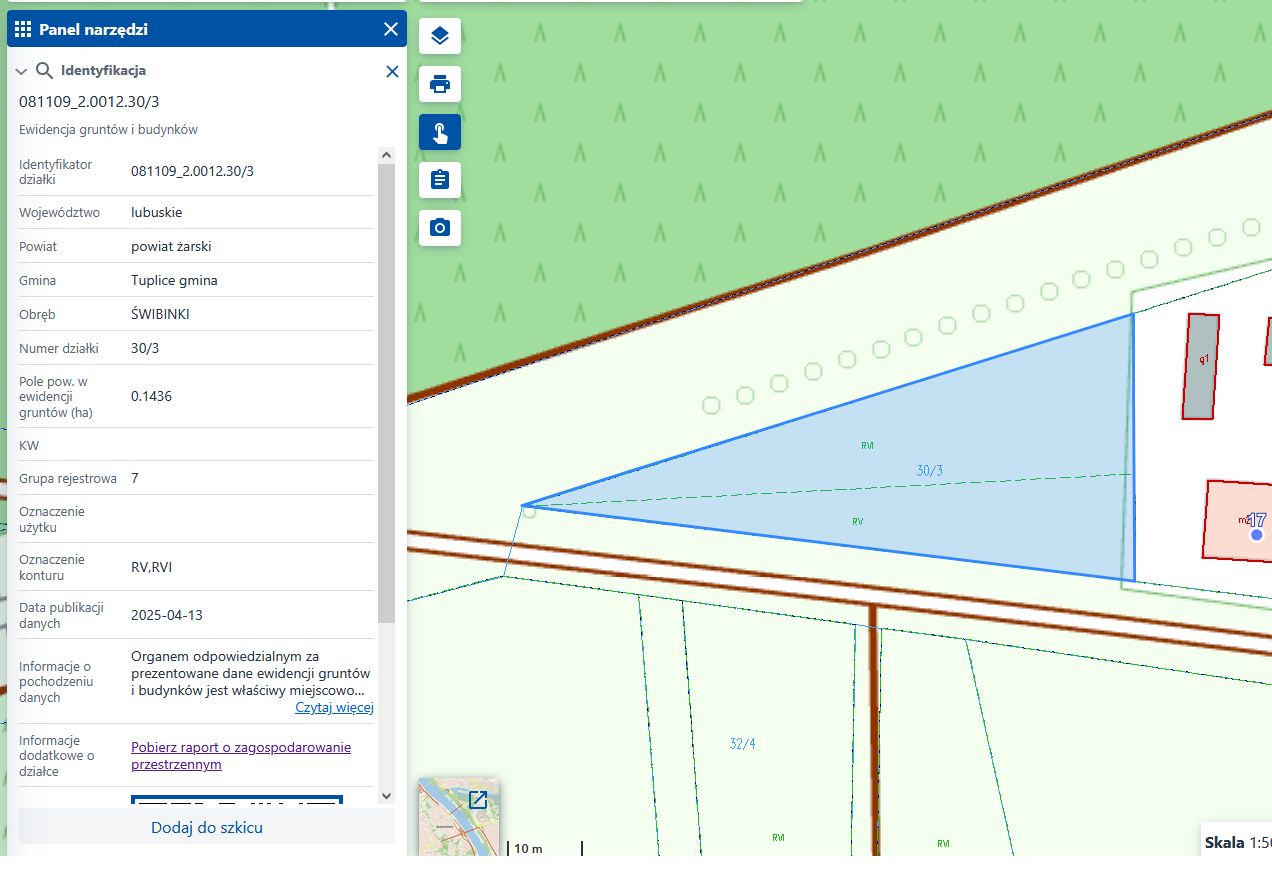
Task: Click the camera screenshot icon
Action: (x=439, y=228)
